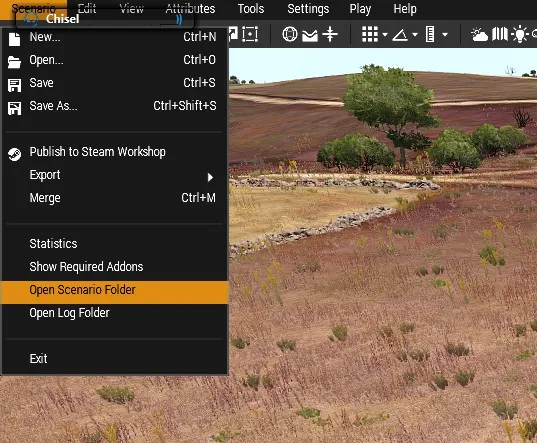
Task: Click the area selection widget icon
Action: (250, 34)
